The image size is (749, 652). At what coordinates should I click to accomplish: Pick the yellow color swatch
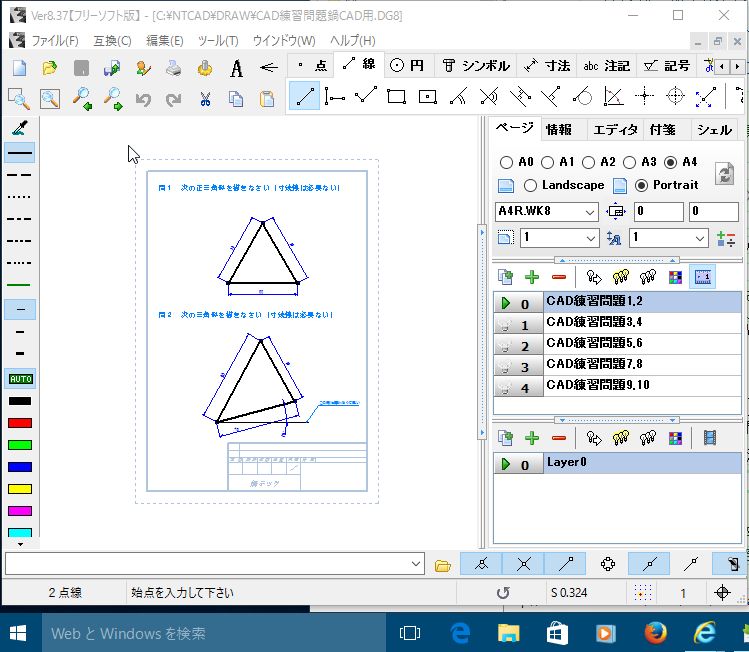pos(20,489)
